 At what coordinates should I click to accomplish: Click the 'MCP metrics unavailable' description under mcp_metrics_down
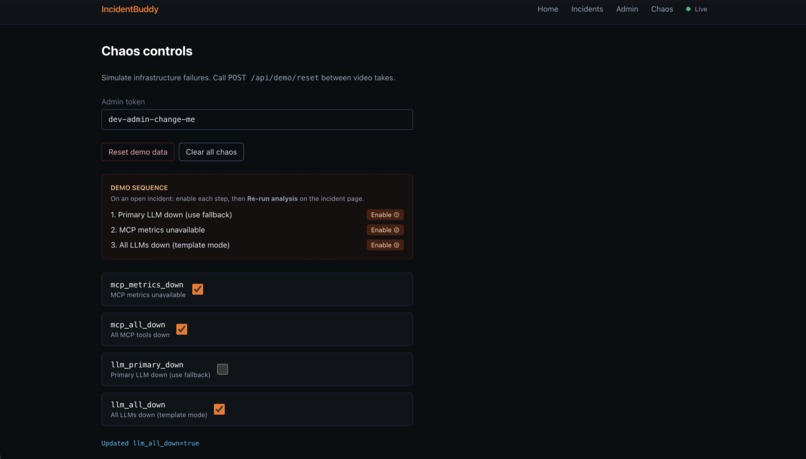point(148,295)
